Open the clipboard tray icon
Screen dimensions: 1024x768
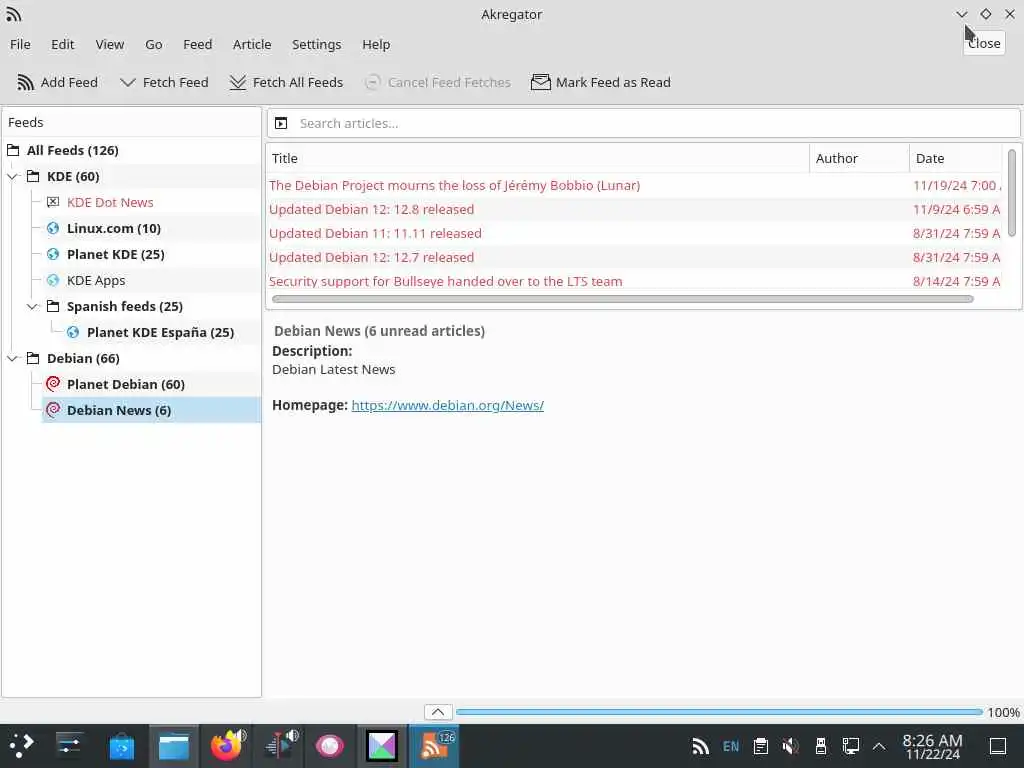coord(761,746)
